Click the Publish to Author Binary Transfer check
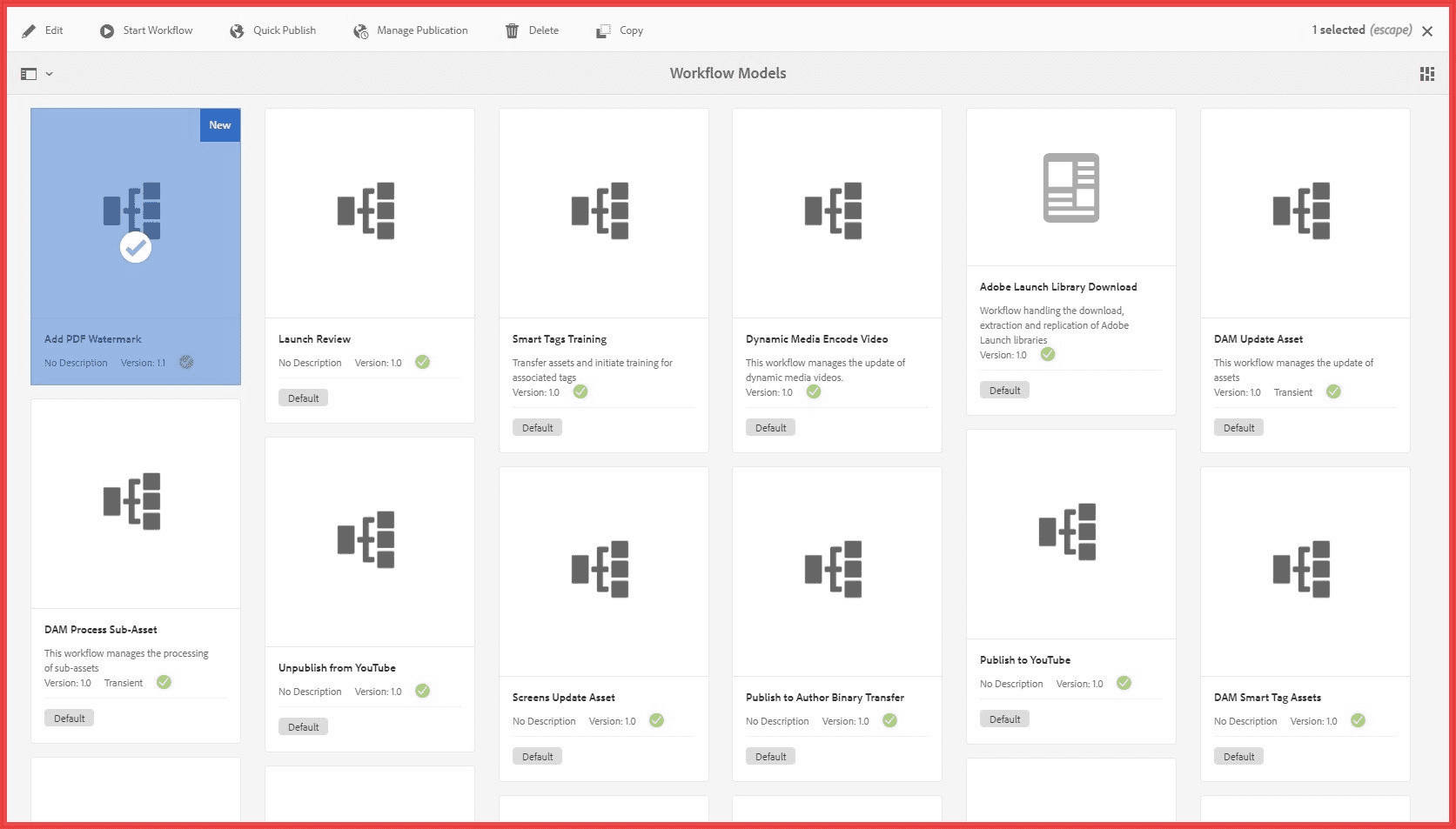This screenshot has height=829, width=1456. 889,720
